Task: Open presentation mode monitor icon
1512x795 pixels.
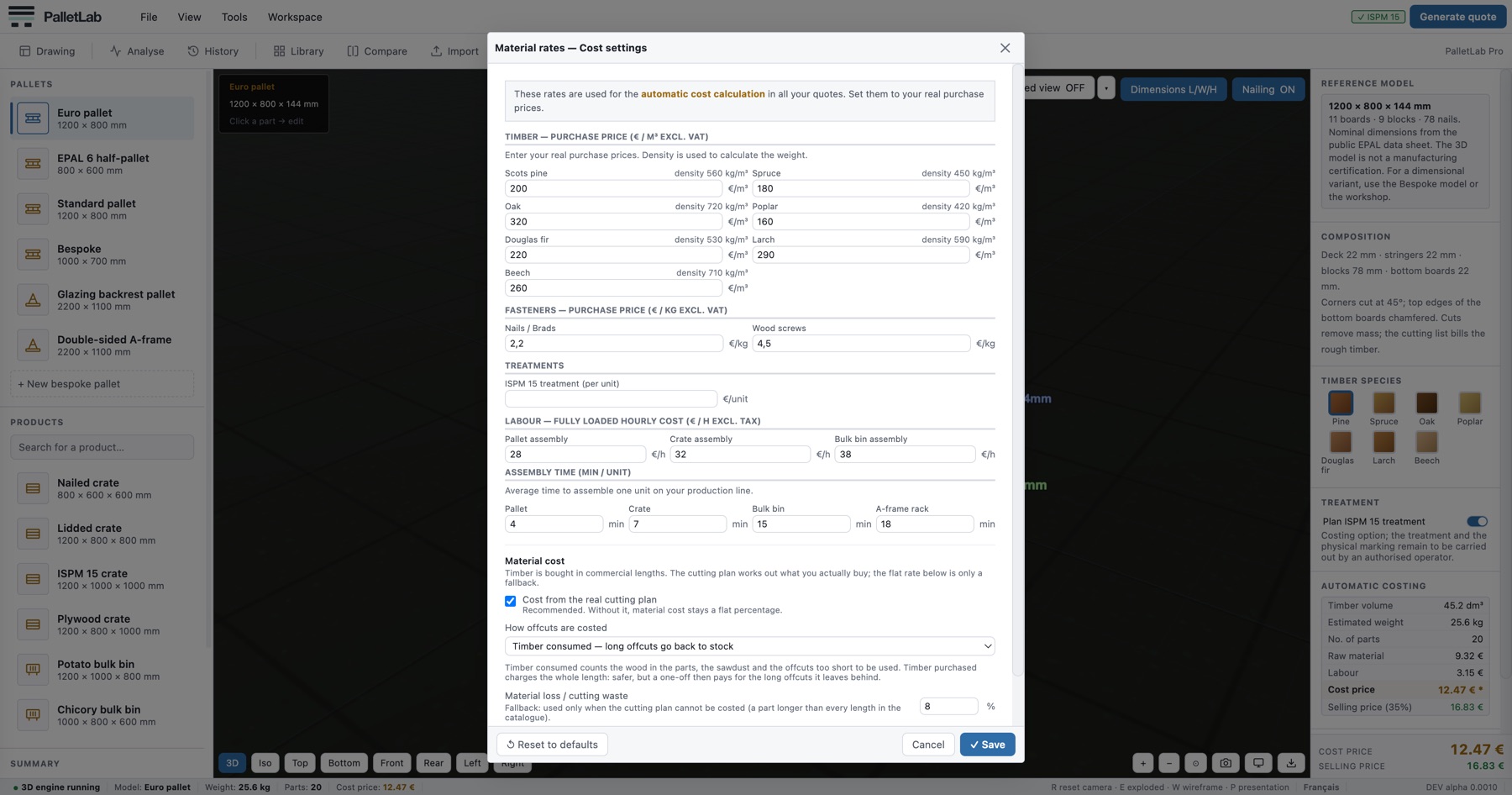Action: coord(1258,763)
